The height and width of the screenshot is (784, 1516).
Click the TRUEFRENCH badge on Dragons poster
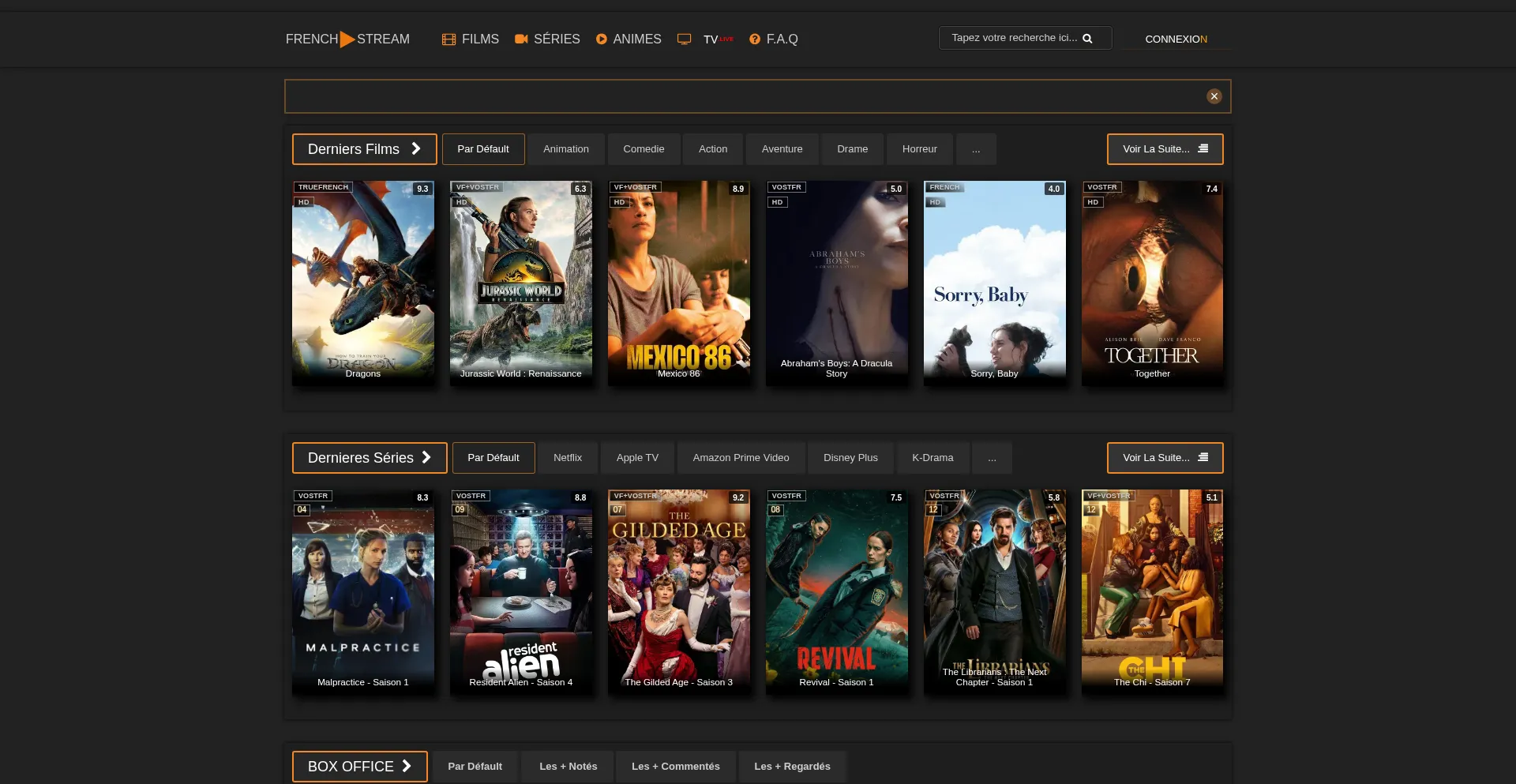pyautogui.click(x=323, y=187)
